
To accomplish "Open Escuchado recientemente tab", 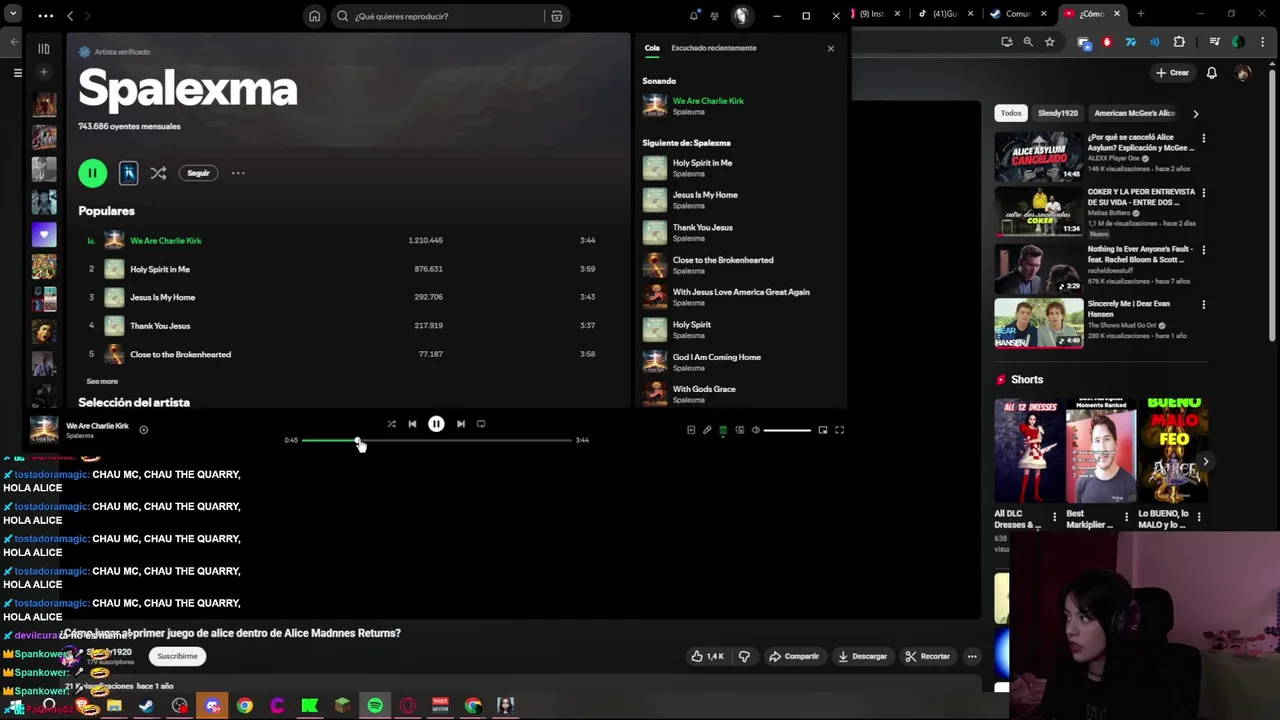I will pos(713,48).
